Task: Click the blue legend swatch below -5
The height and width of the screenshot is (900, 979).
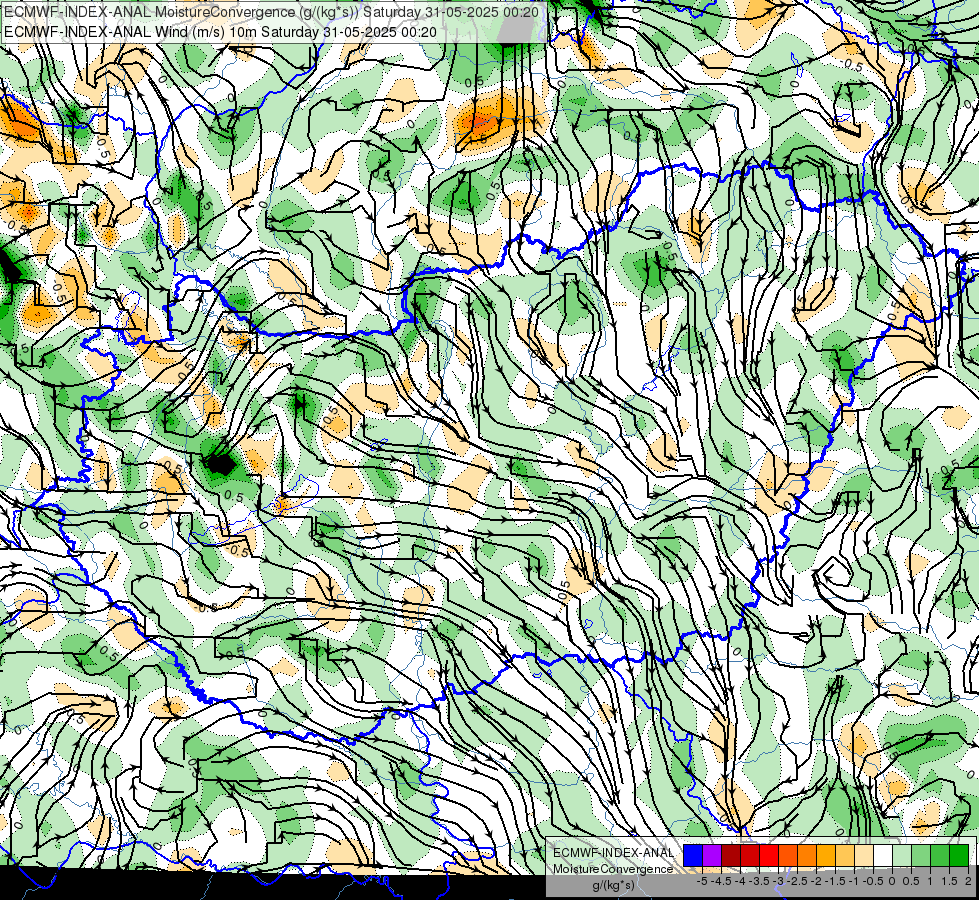Action: (x=693, y=856)
